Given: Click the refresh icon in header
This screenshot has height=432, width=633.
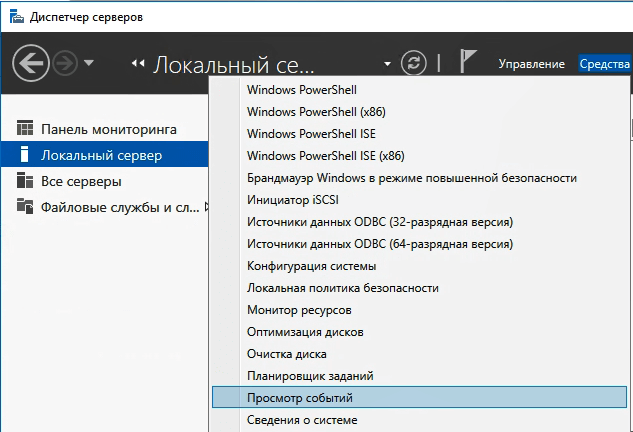Looking at the screenshot, I should (x=413, y=63).
